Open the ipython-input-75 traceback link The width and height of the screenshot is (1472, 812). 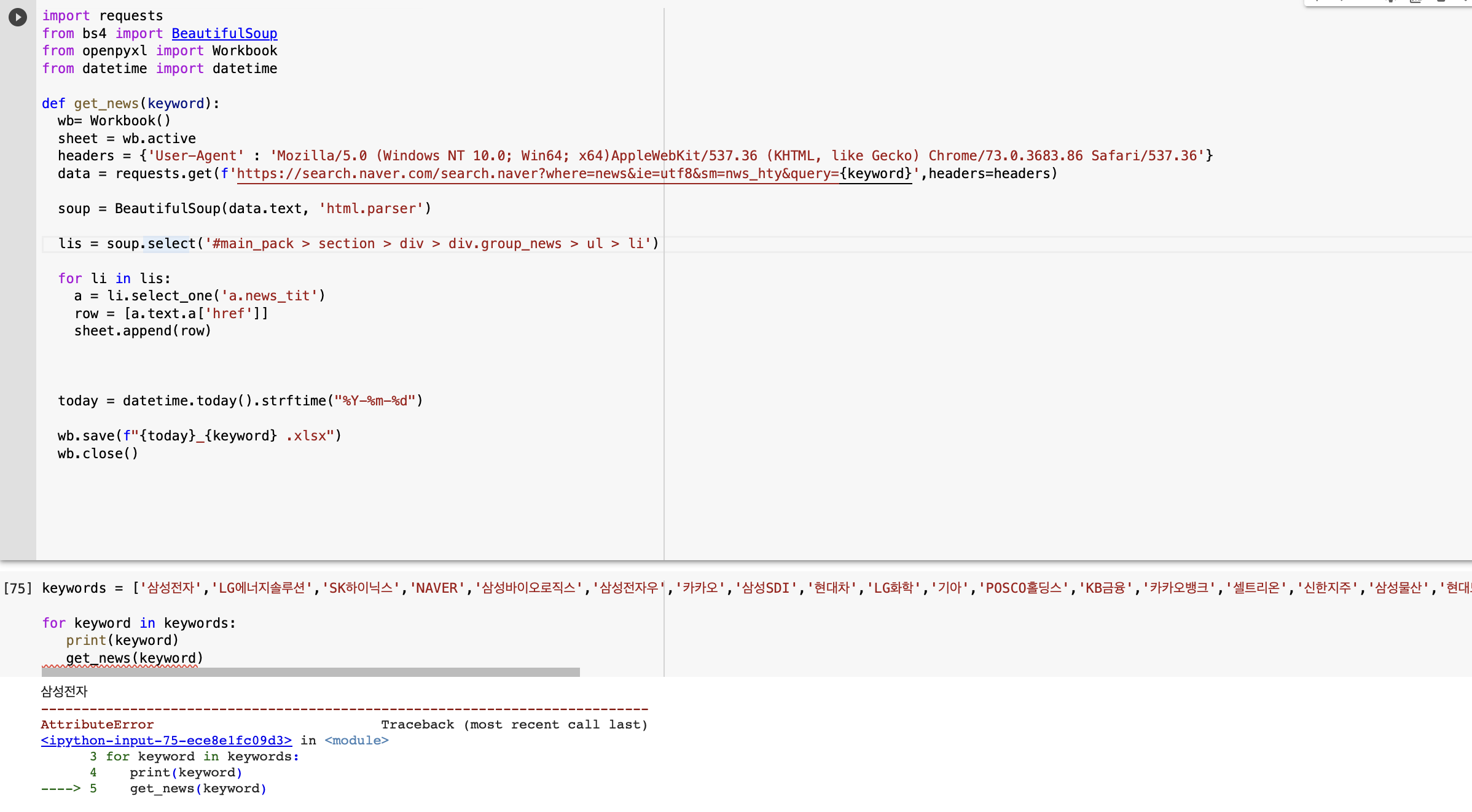(166, 741)
